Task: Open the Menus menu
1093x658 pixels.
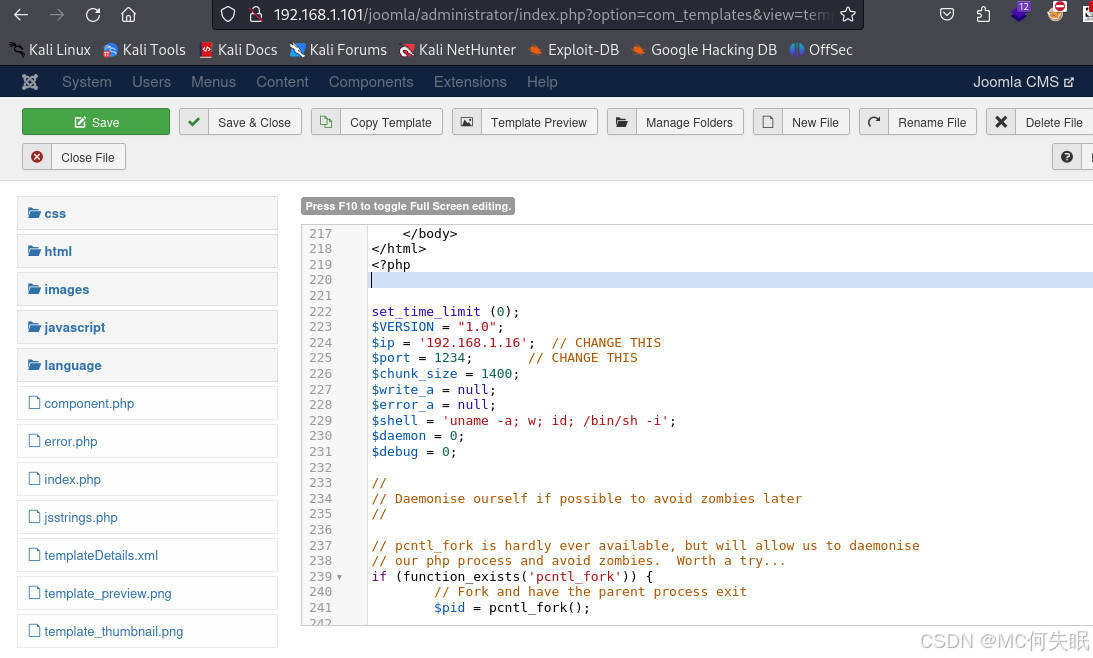Action: (x=213, y=82)
